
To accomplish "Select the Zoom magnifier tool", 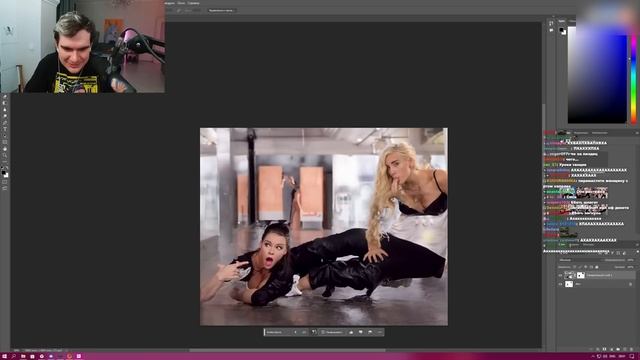I will pos(5,156).
